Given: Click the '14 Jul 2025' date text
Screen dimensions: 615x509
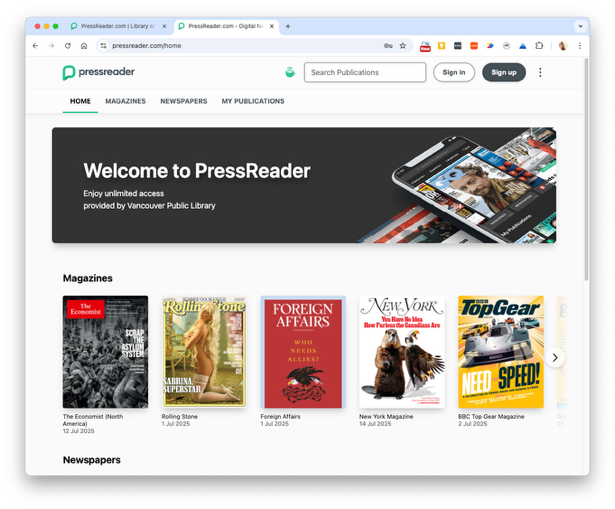Looking at the screenshot, I should point(375,424).
